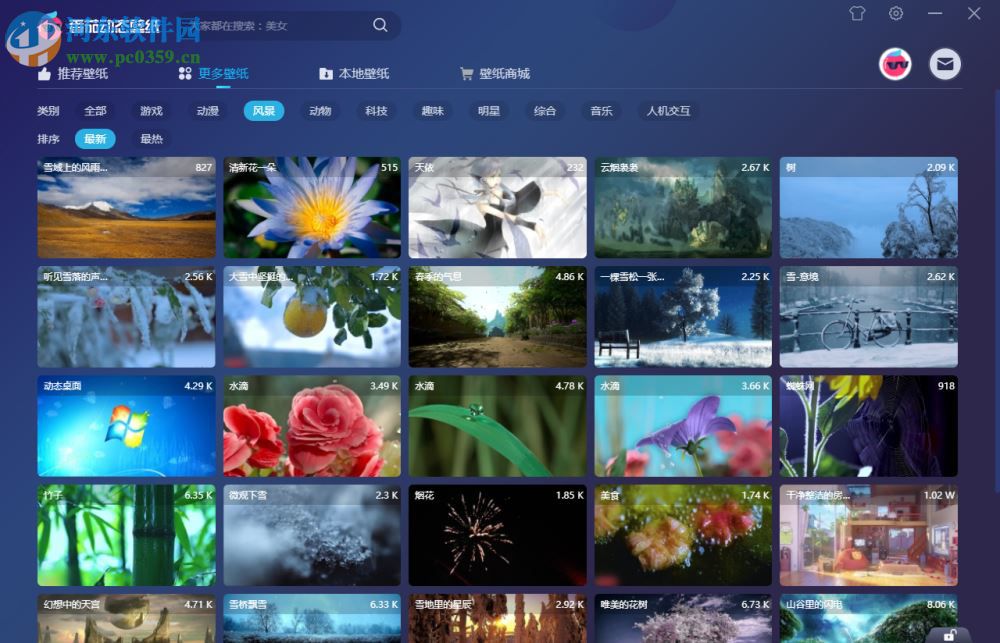
Task: Sort wallpapers by 最新
Action: (x=95, y=139)
